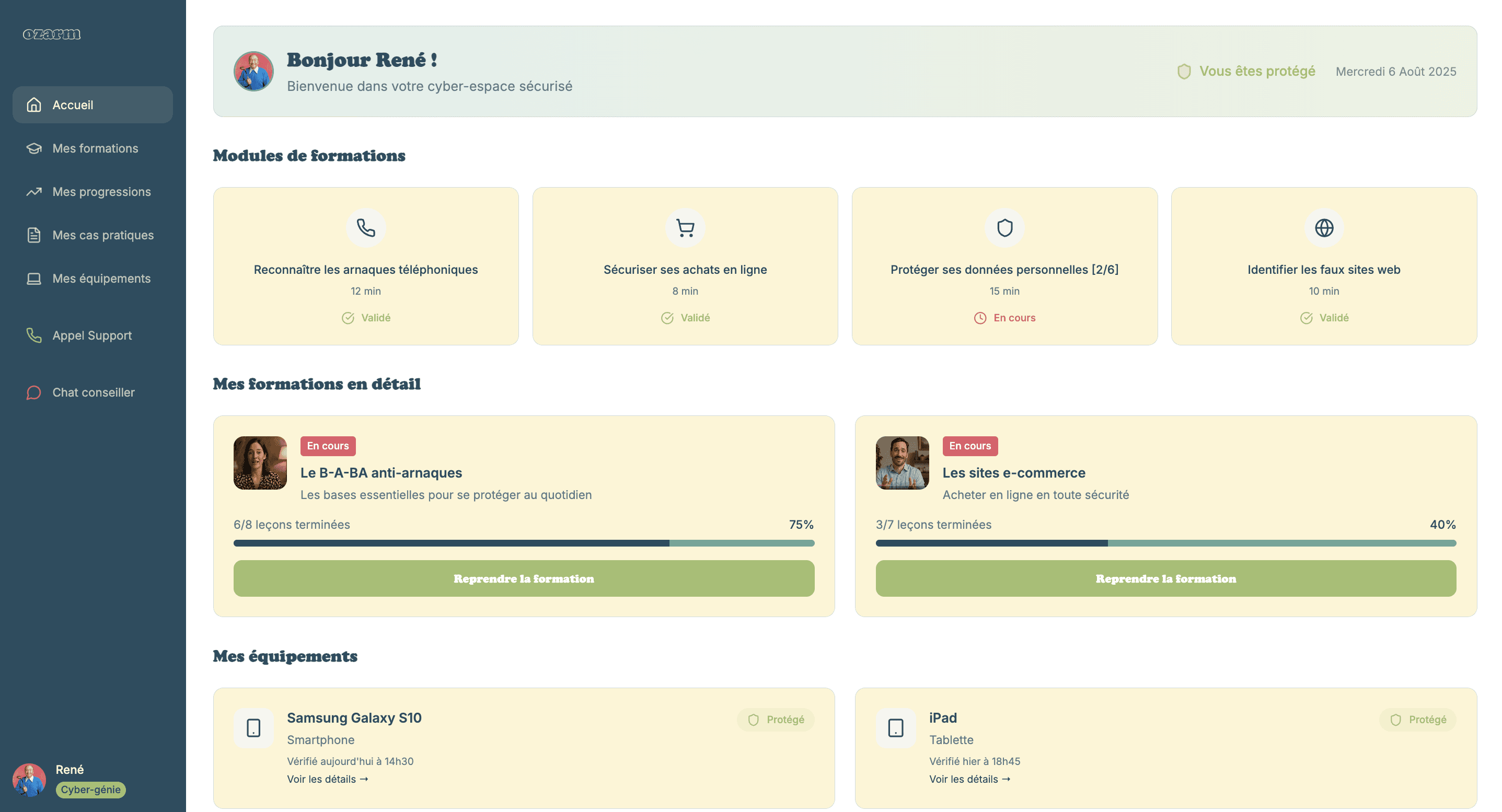View details of Samsung Galaxy S10
The image size is (1502, 812).
click(x=327, y=780)
